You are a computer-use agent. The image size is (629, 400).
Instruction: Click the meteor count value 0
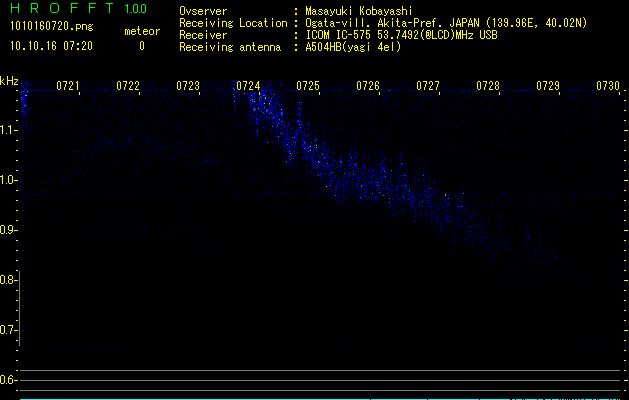pyautogui.click(x=142, y=46)
